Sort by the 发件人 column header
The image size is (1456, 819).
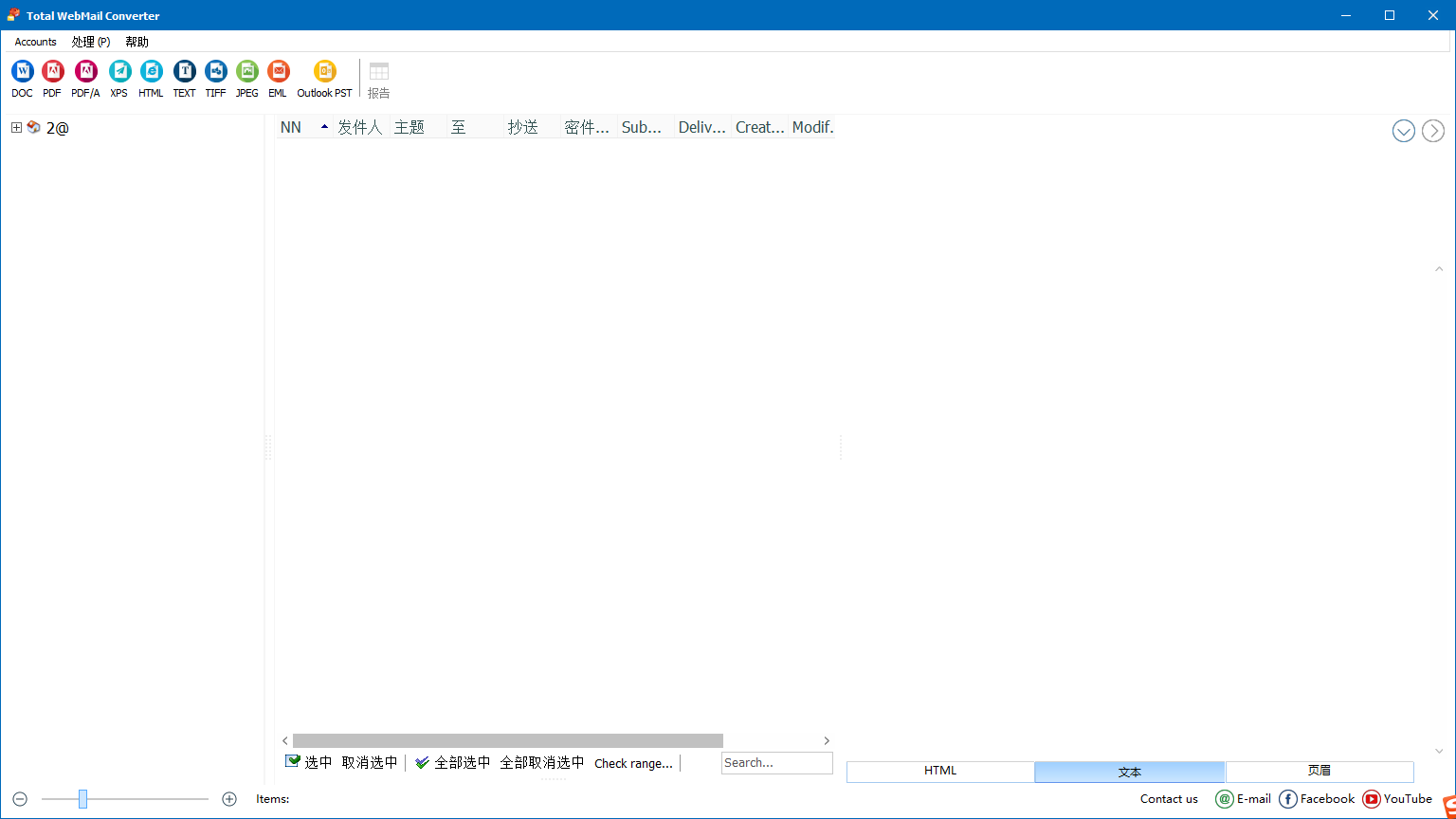pyautogui.click(x=361, y=127)
